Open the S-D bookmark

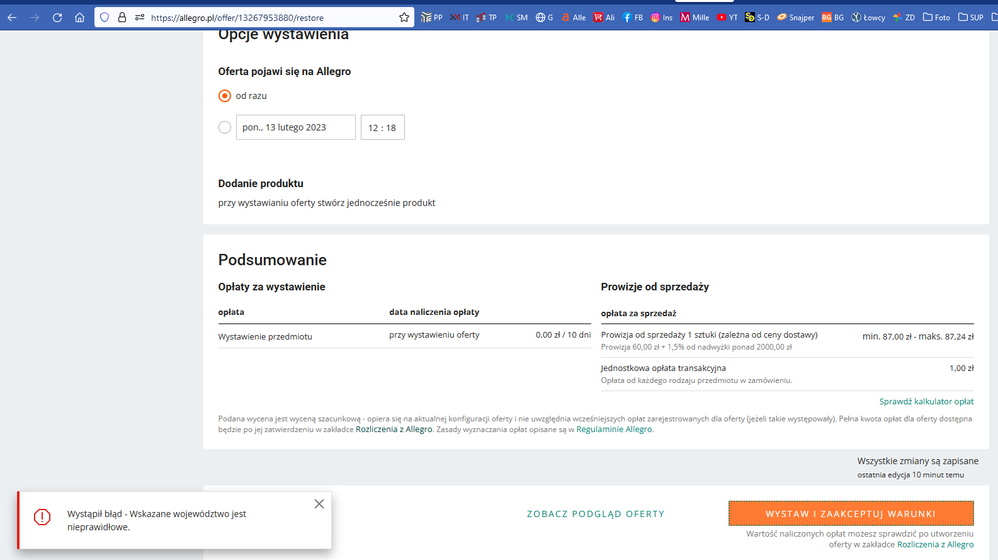pyautogui.click(x=757, y=18)
